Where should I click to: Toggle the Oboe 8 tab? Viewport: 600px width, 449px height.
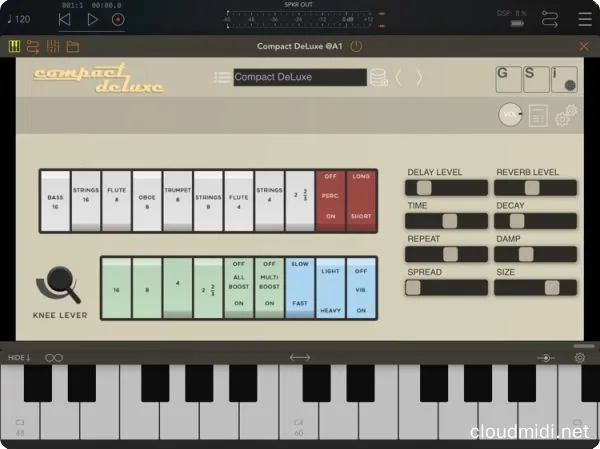147,201
